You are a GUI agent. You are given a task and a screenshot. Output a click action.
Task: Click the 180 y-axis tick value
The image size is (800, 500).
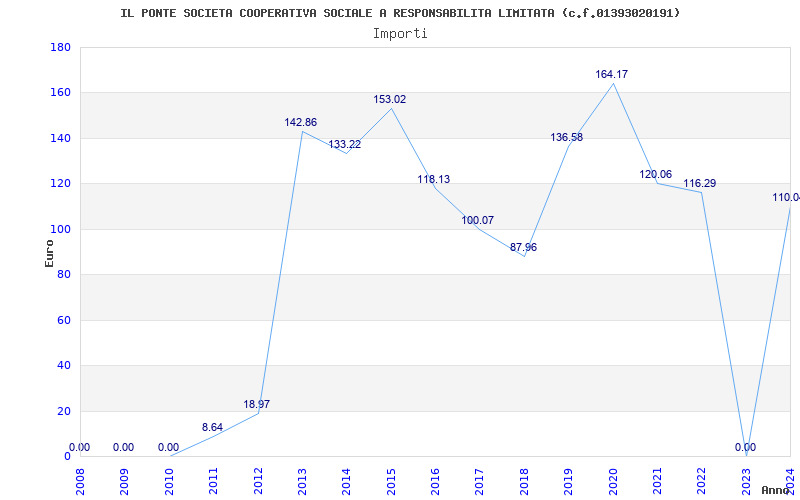point(60,47)
